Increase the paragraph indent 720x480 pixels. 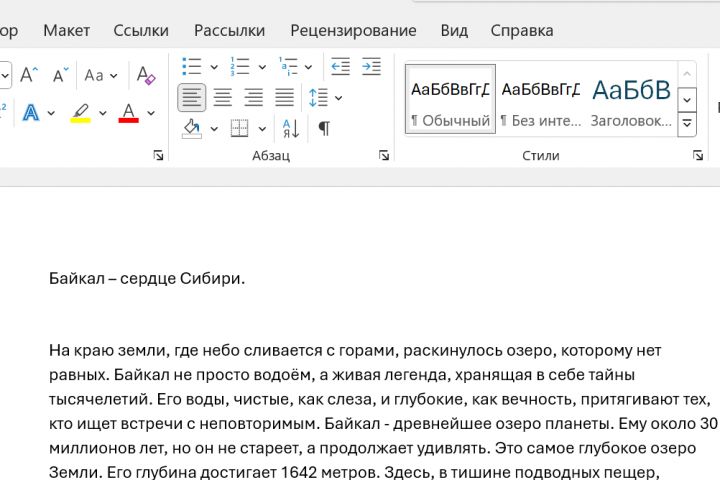371,67
